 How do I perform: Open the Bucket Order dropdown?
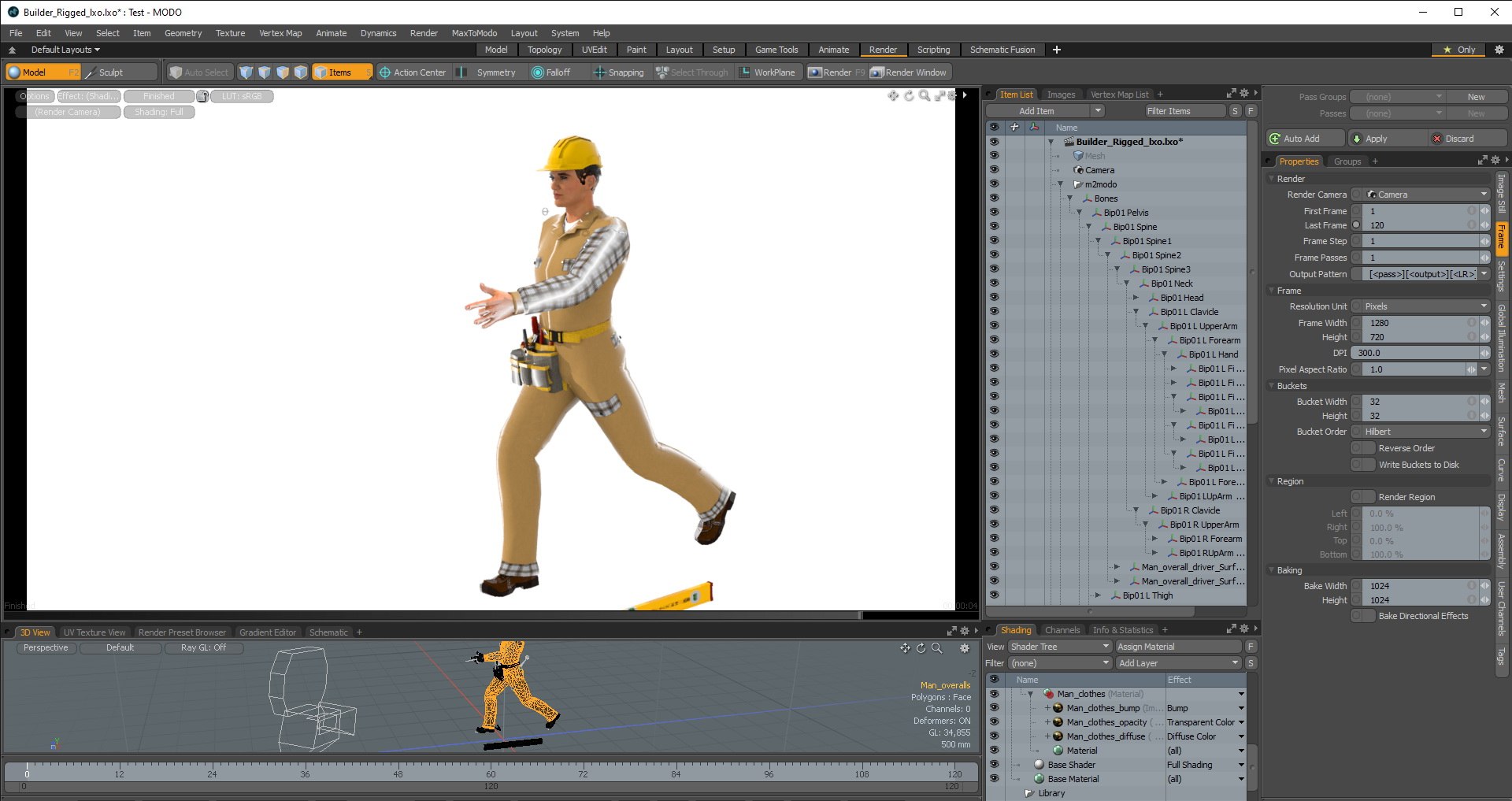click(x=1426, y=432)
